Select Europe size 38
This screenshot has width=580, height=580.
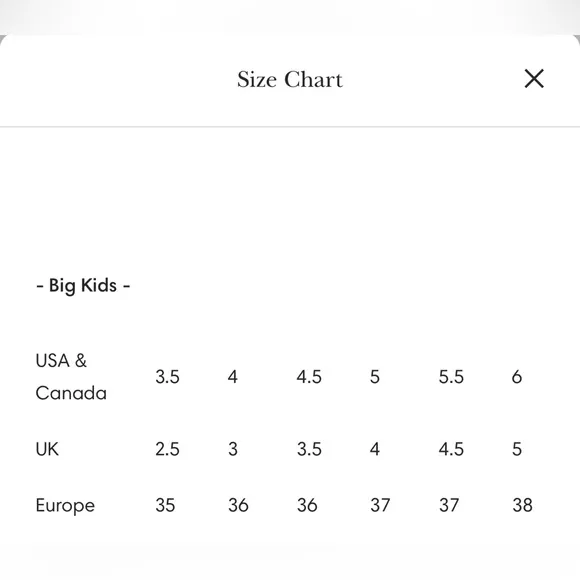pos(522,505)
